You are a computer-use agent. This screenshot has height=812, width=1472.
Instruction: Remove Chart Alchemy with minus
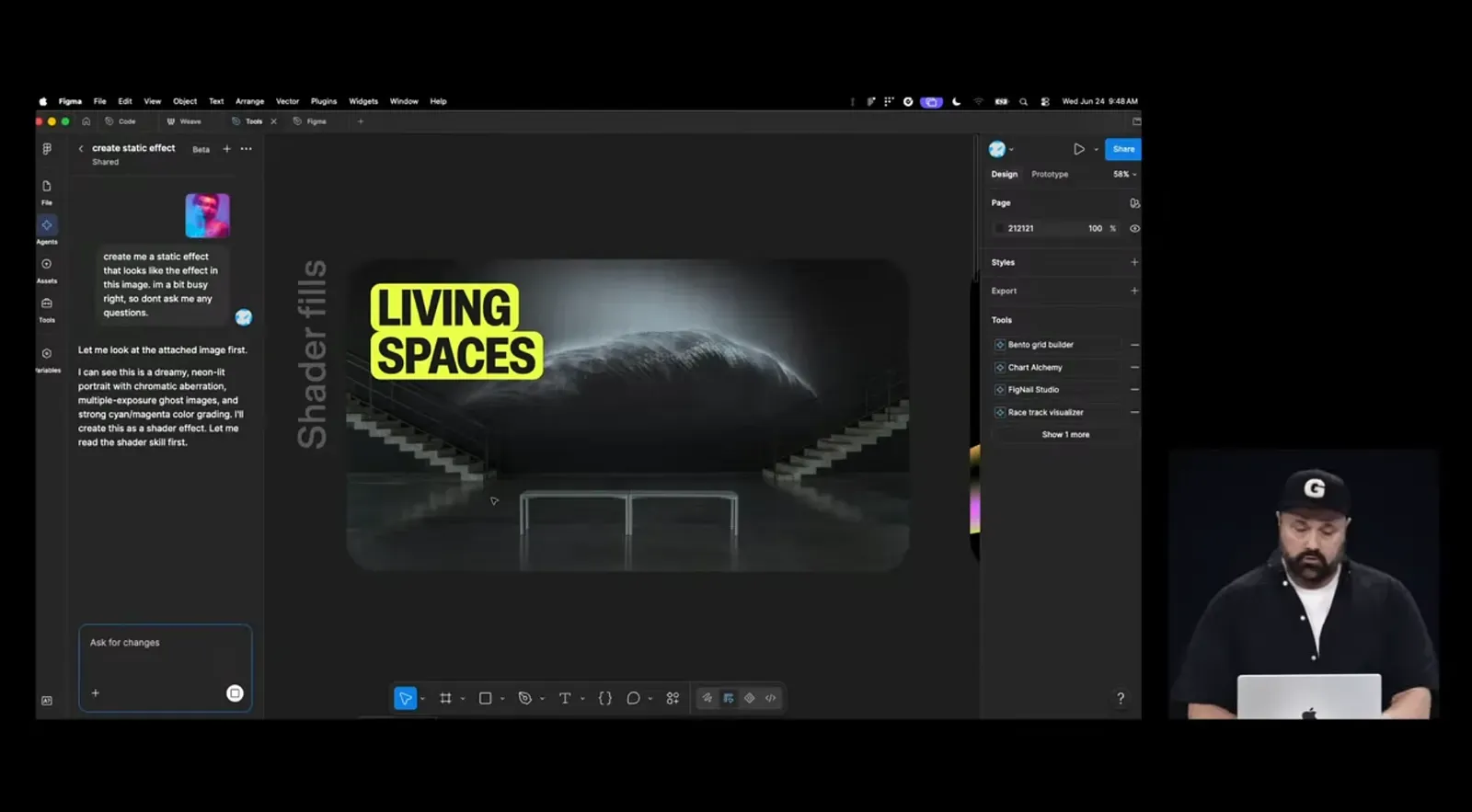[1134, 367]
